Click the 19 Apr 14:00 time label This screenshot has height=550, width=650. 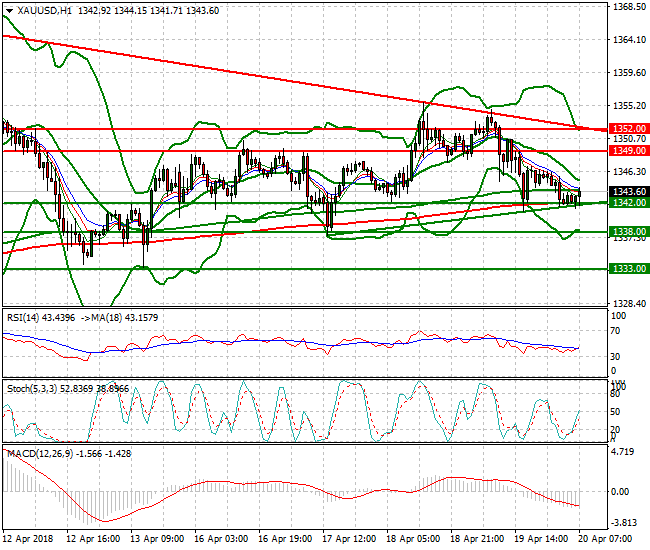(541, 539)
